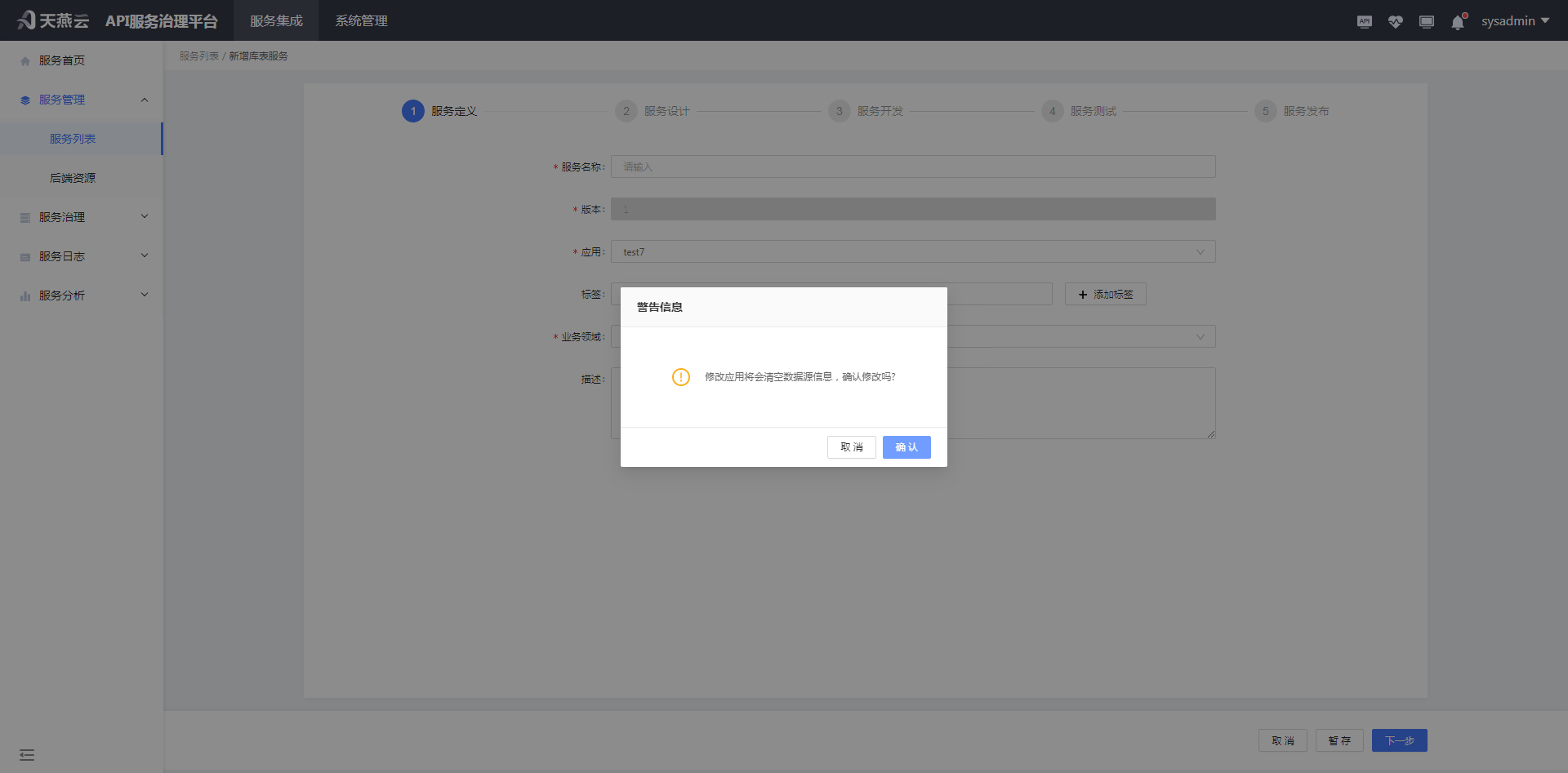Click the 天燕云 logo
The height and width of the screenshot is (773, 1568).
click(51, 20)
